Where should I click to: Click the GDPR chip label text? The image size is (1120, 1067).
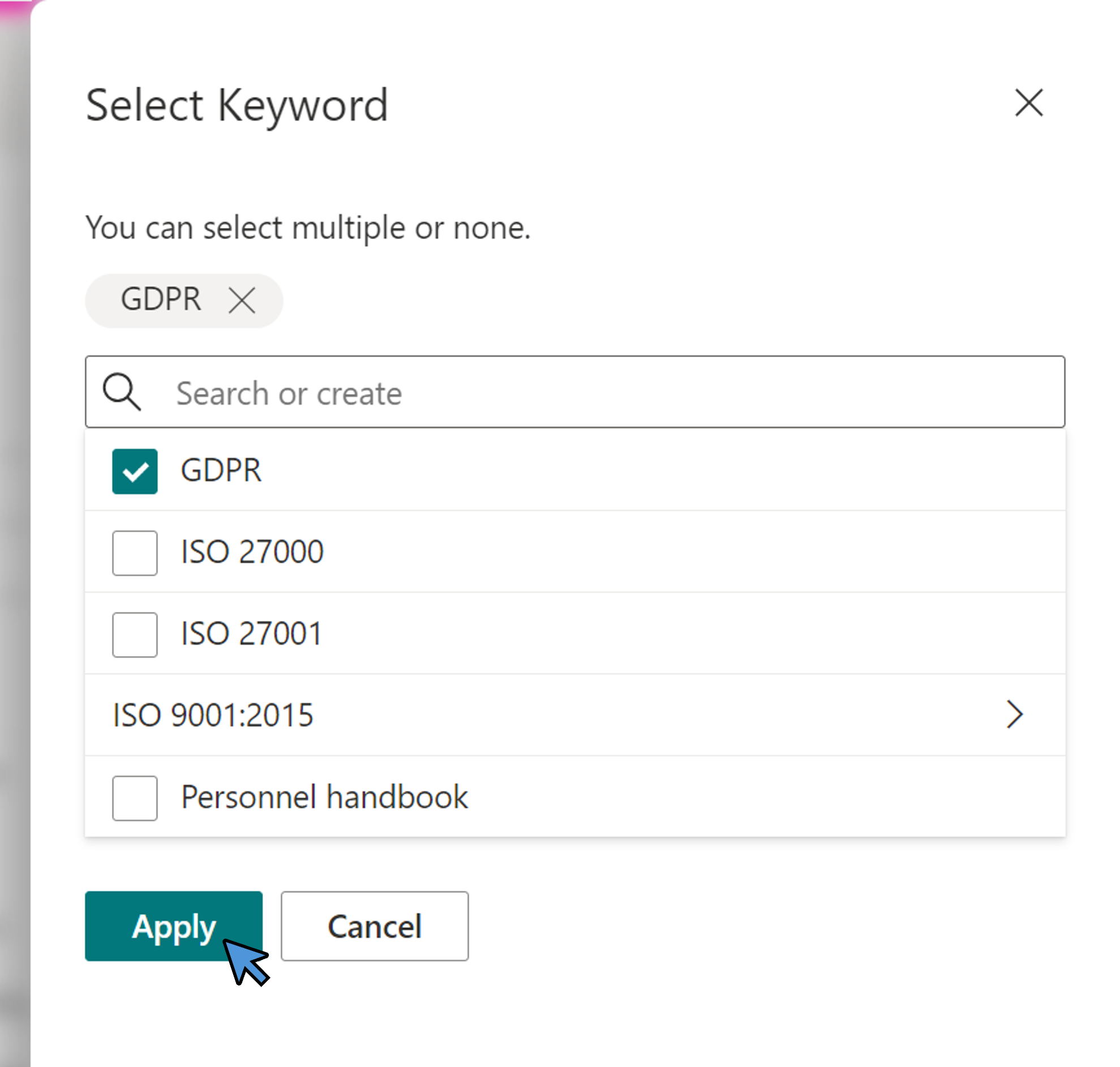[161, 299]
